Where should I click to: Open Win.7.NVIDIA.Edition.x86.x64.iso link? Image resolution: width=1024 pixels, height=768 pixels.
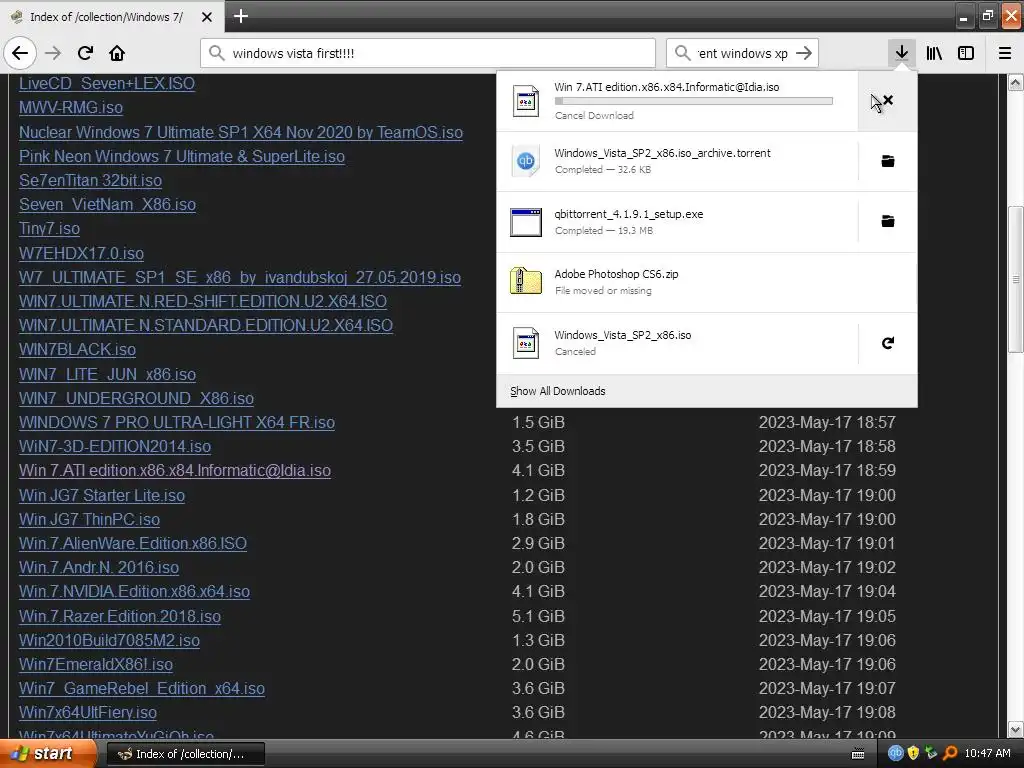coord(134,592)
